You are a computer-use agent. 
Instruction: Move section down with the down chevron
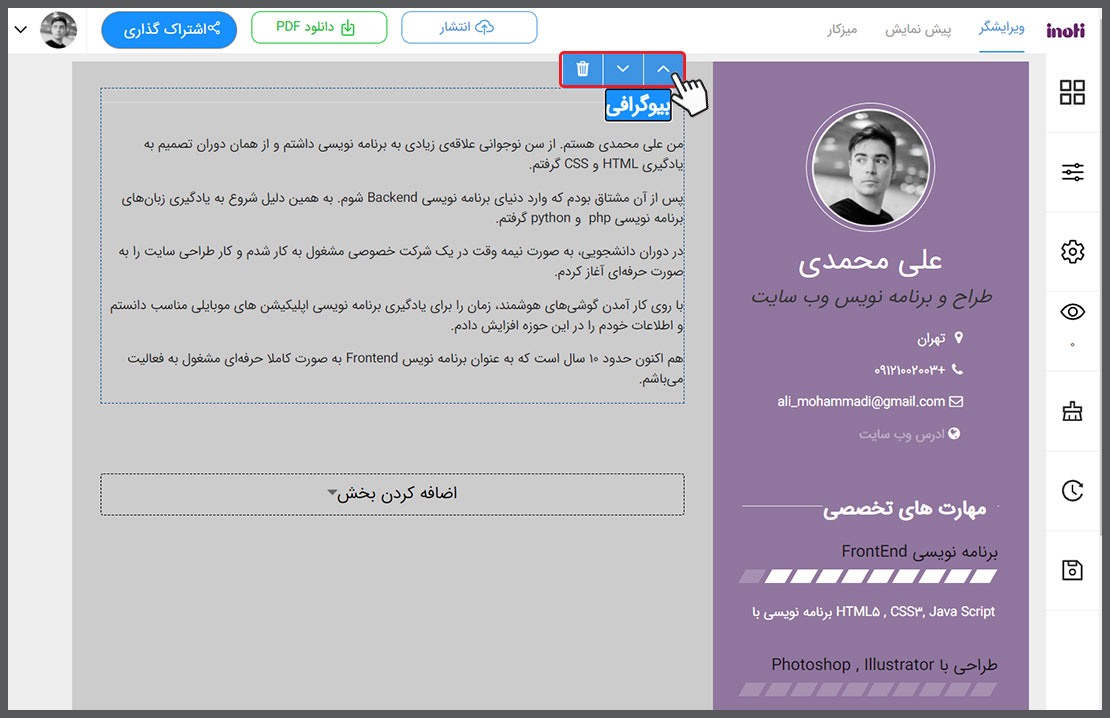[623, 69]
